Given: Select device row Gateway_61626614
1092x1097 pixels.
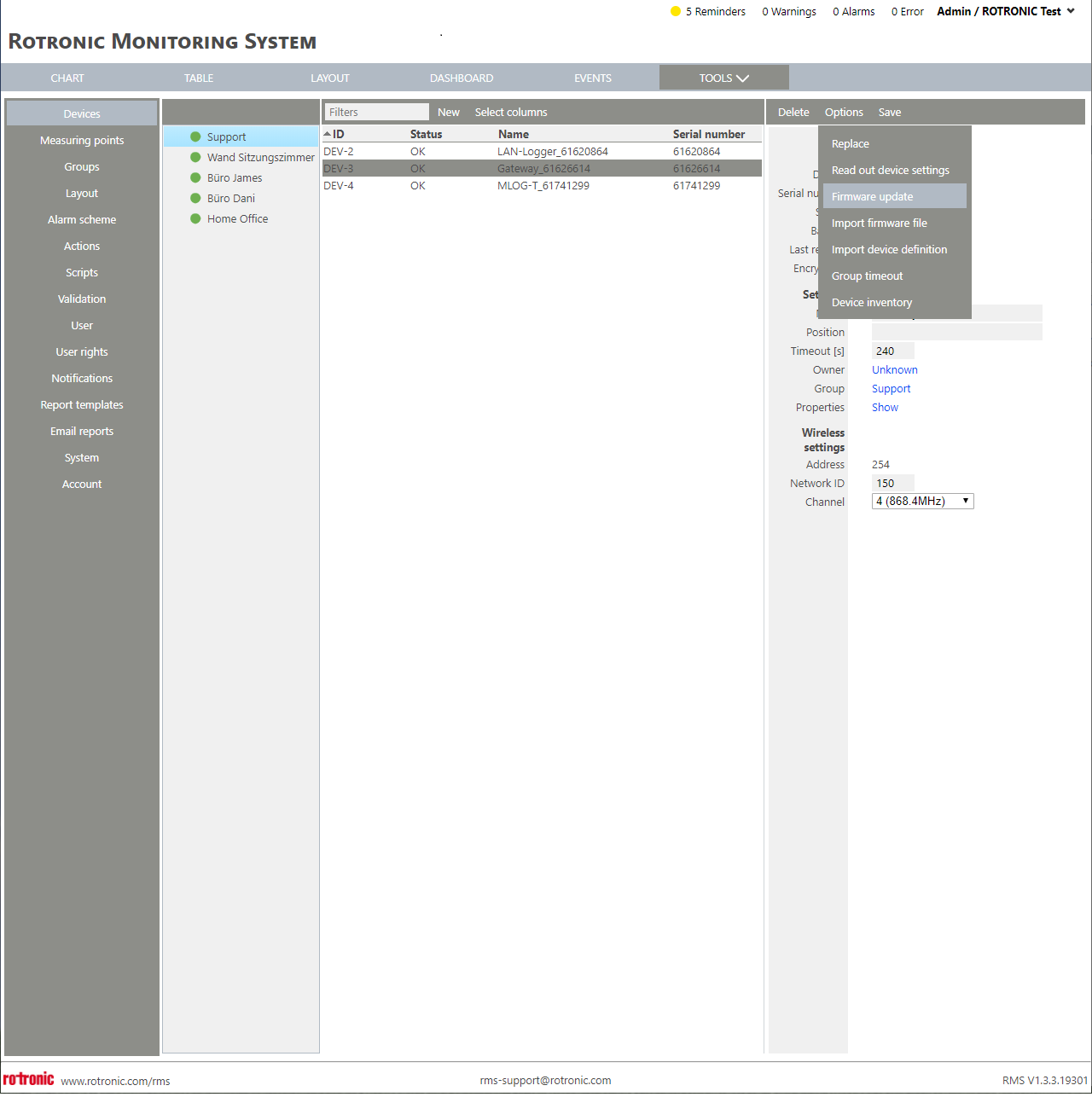Looking at the screenshot, I should (x=542, y=168).
